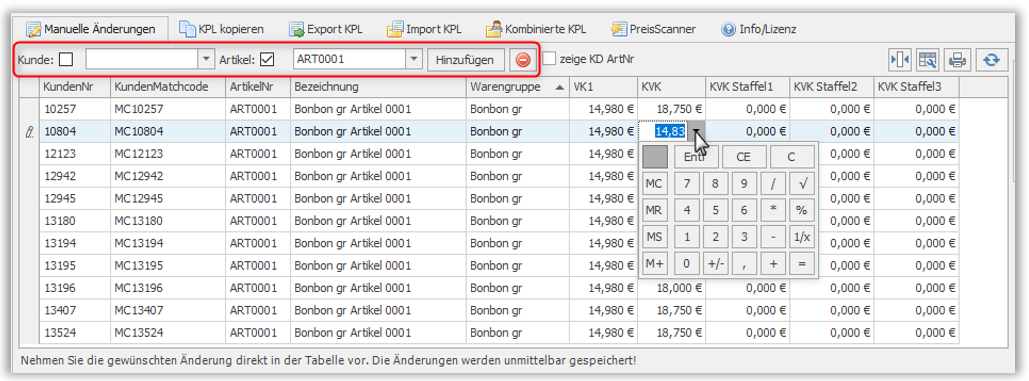
Task: Open the Info/Lizenz tab
Action: (758, 29)
